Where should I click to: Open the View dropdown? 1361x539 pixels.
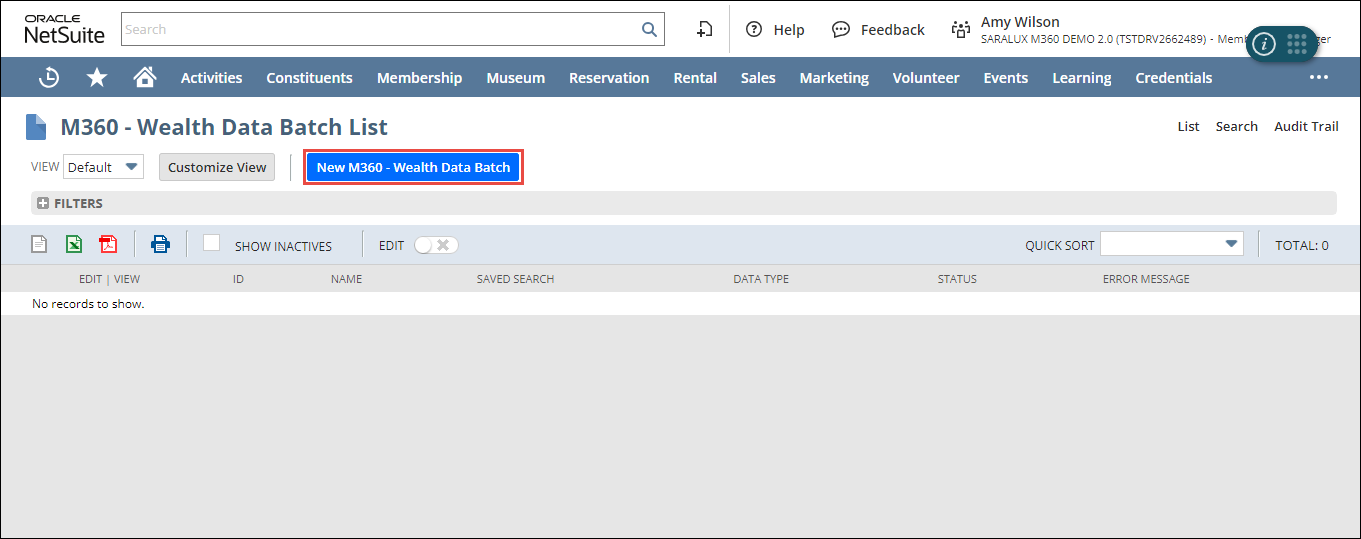104,167
